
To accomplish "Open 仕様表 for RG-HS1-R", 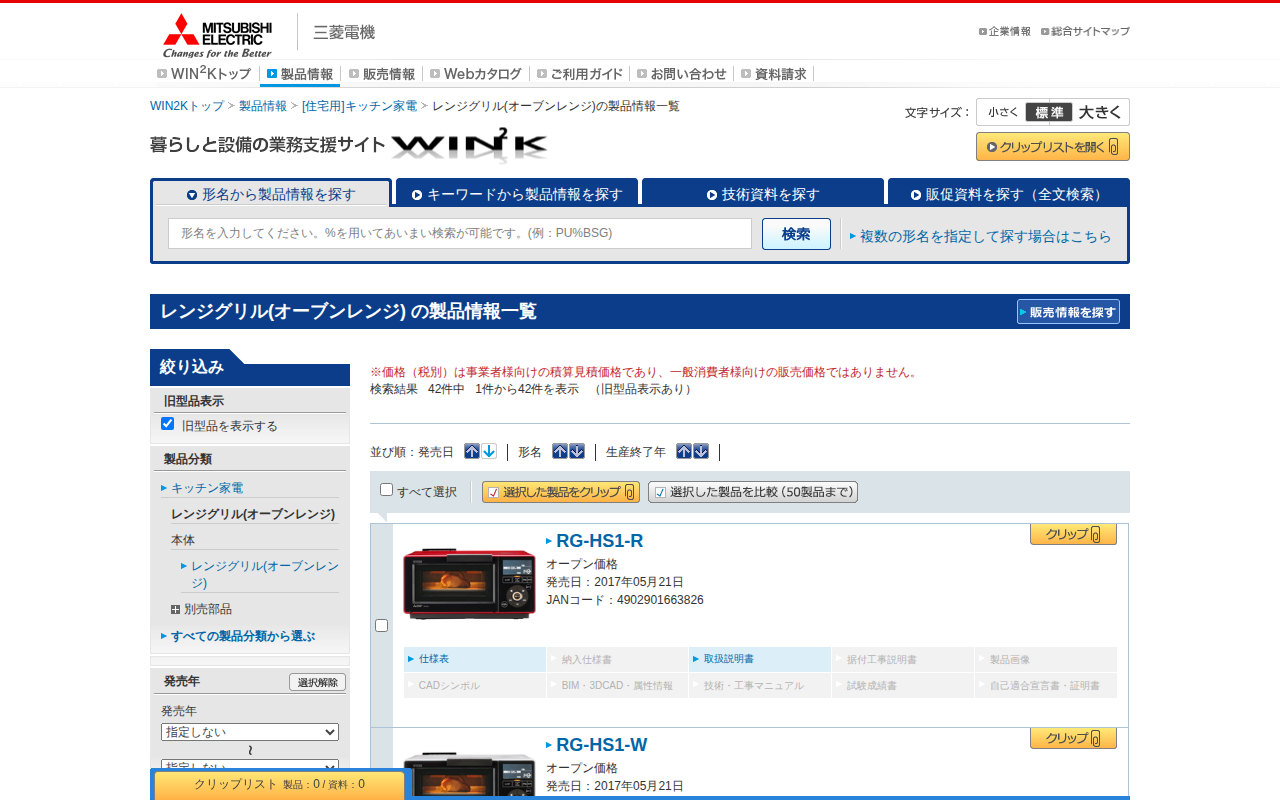I will point(475,659).
